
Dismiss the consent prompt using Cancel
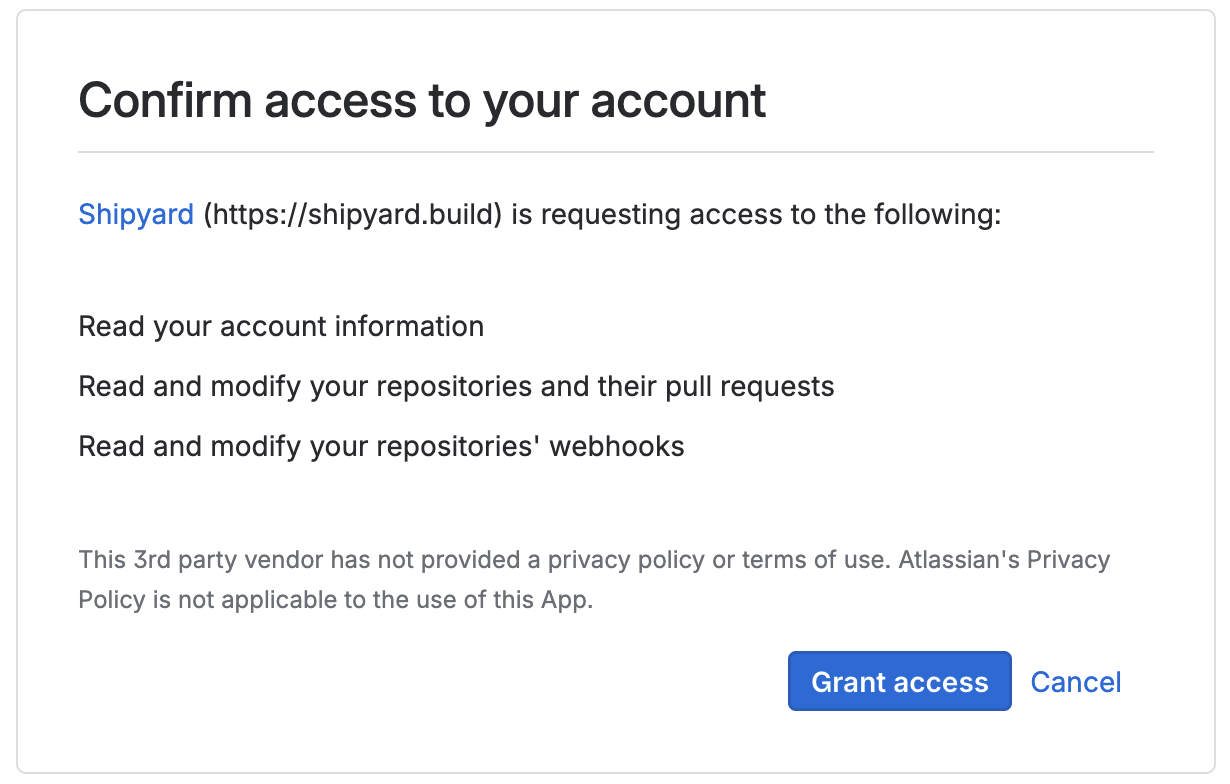point(1075,681)
